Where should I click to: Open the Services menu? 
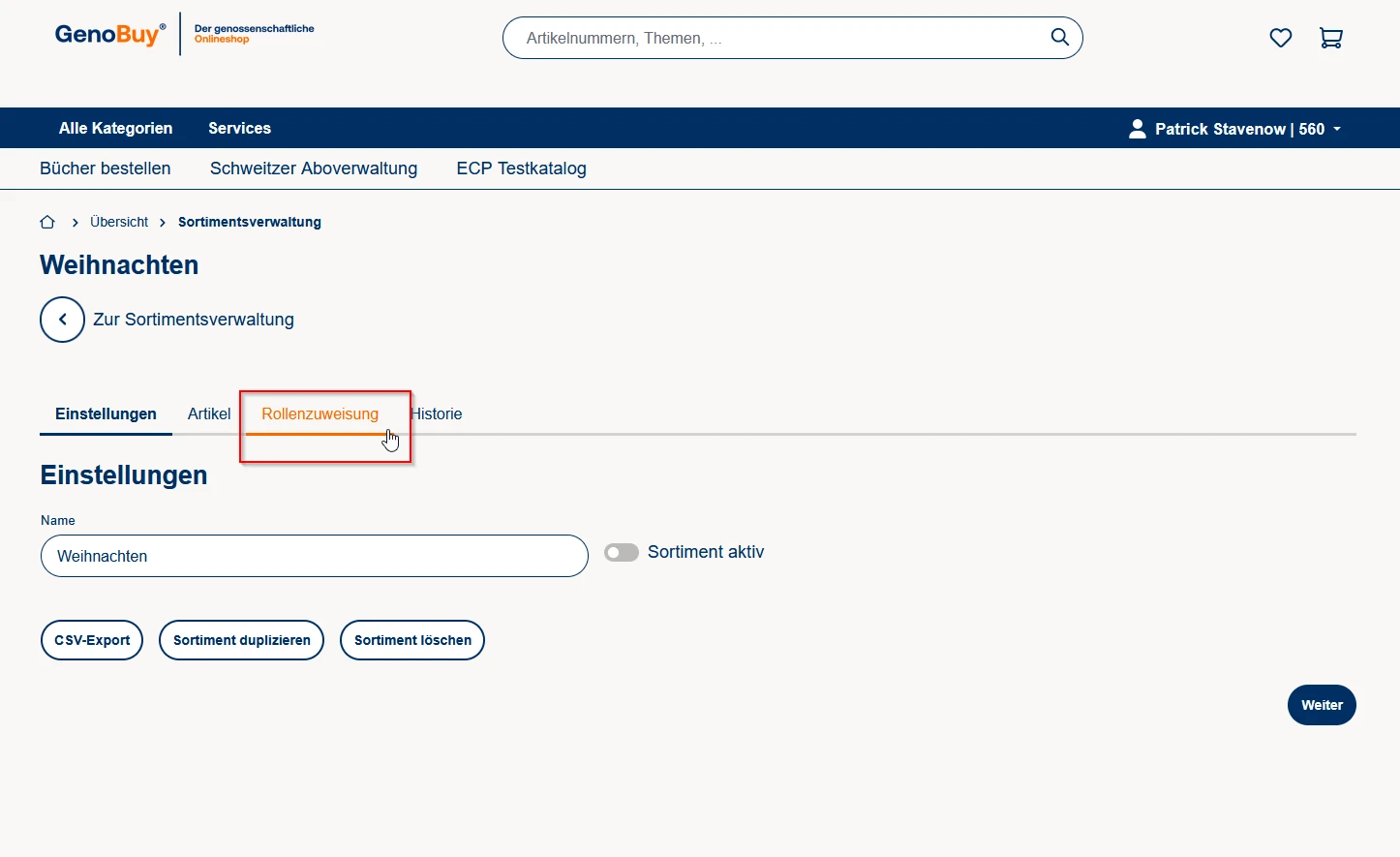239,128
